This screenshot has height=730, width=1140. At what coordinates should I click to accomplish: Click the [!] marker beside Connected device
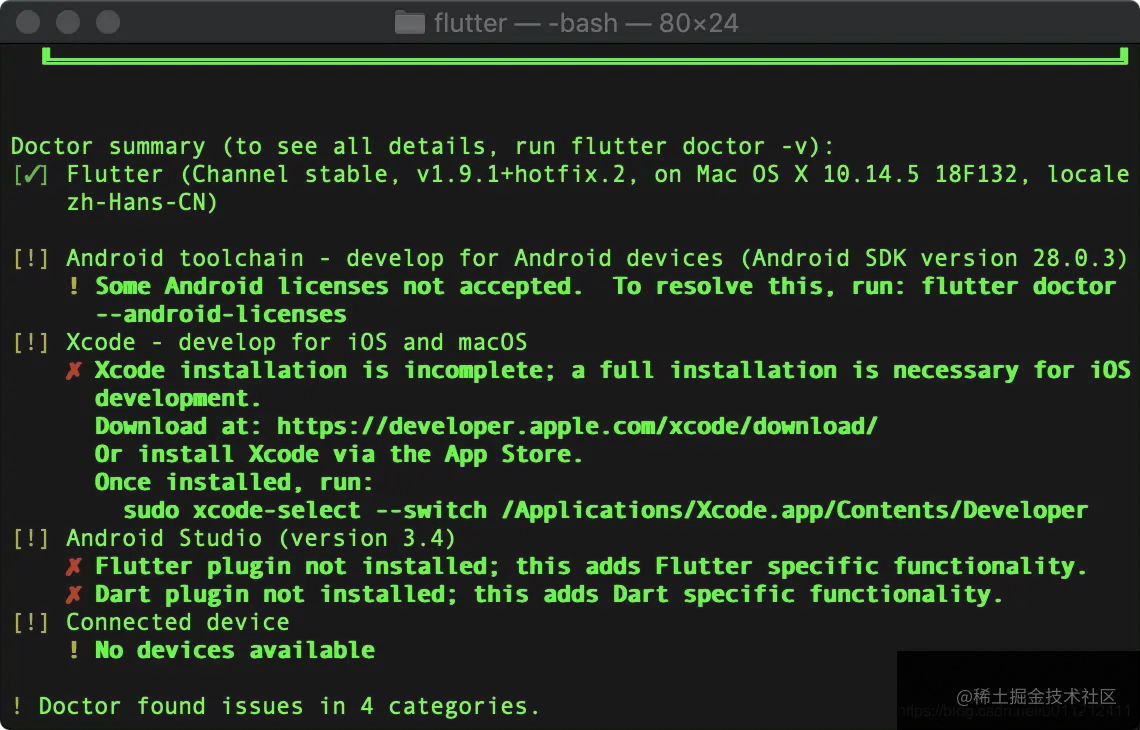[x=31, y=622]
